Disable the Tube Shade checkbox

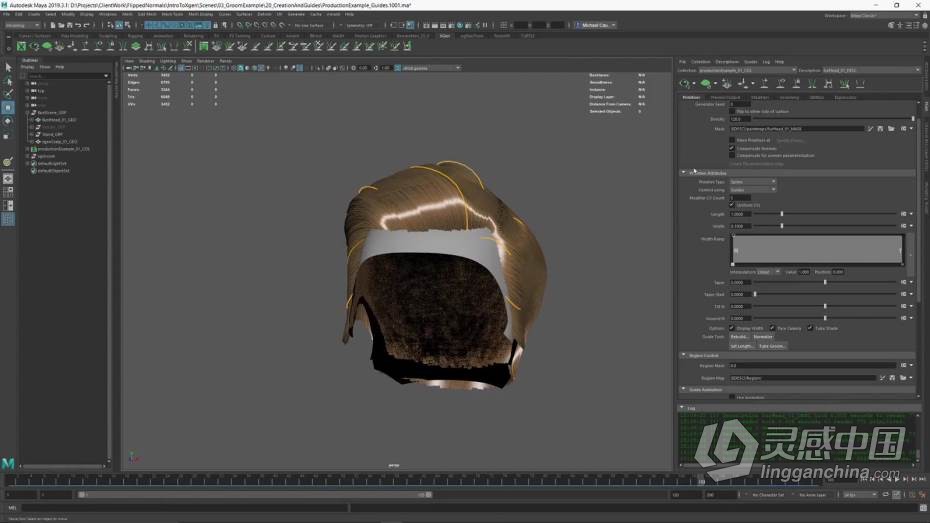pos(812,328)
